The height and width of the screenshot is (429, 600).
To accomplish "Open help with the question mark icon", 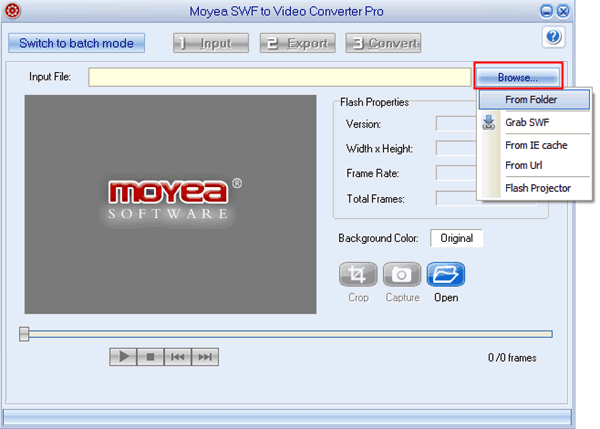I will tap(553, 37).
